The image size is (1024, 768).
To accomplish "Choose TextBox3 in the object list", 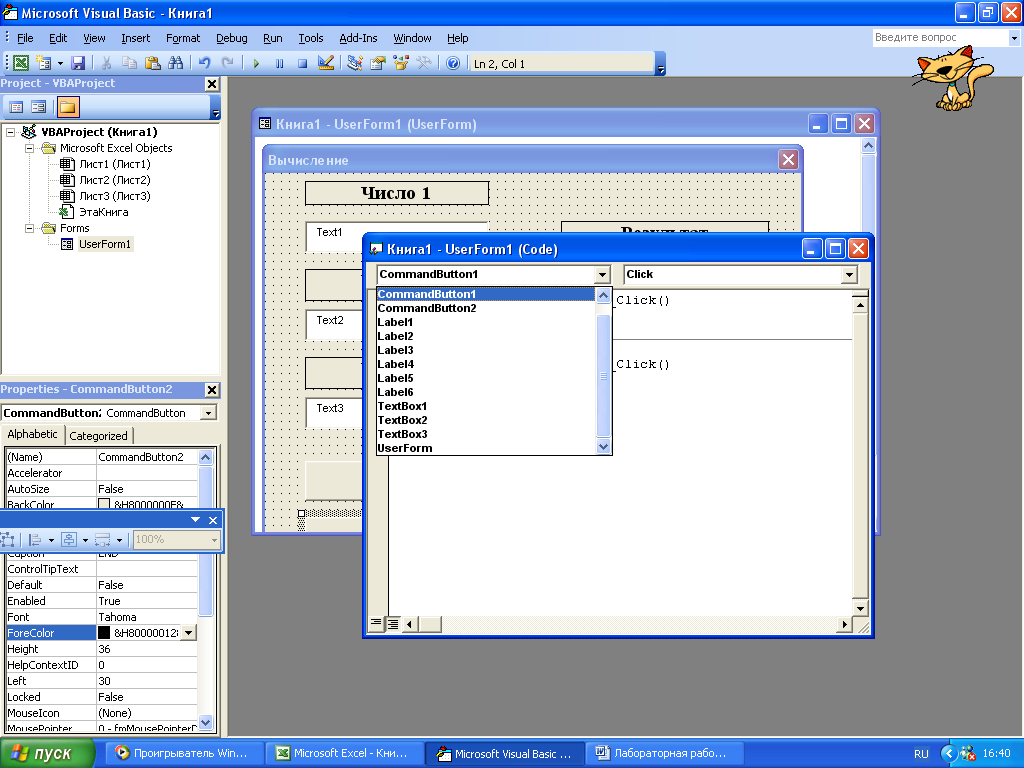I will click(486, 434).
